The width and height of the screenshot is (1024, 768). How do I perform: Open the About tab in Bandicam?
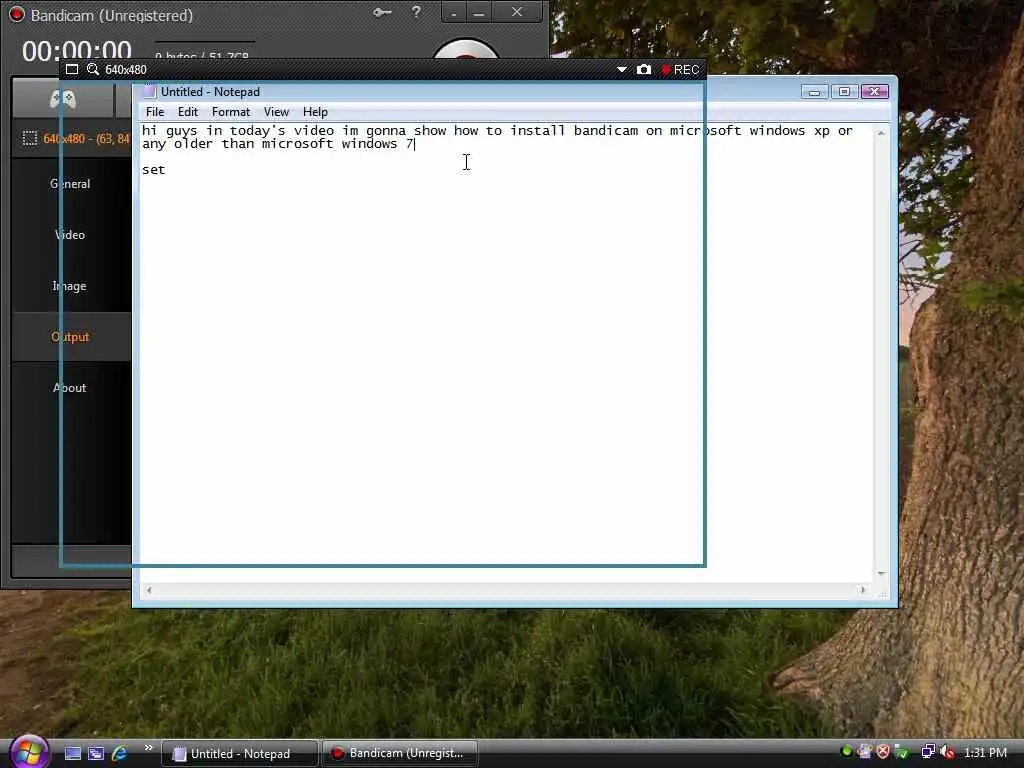click(x=70, y=388)
